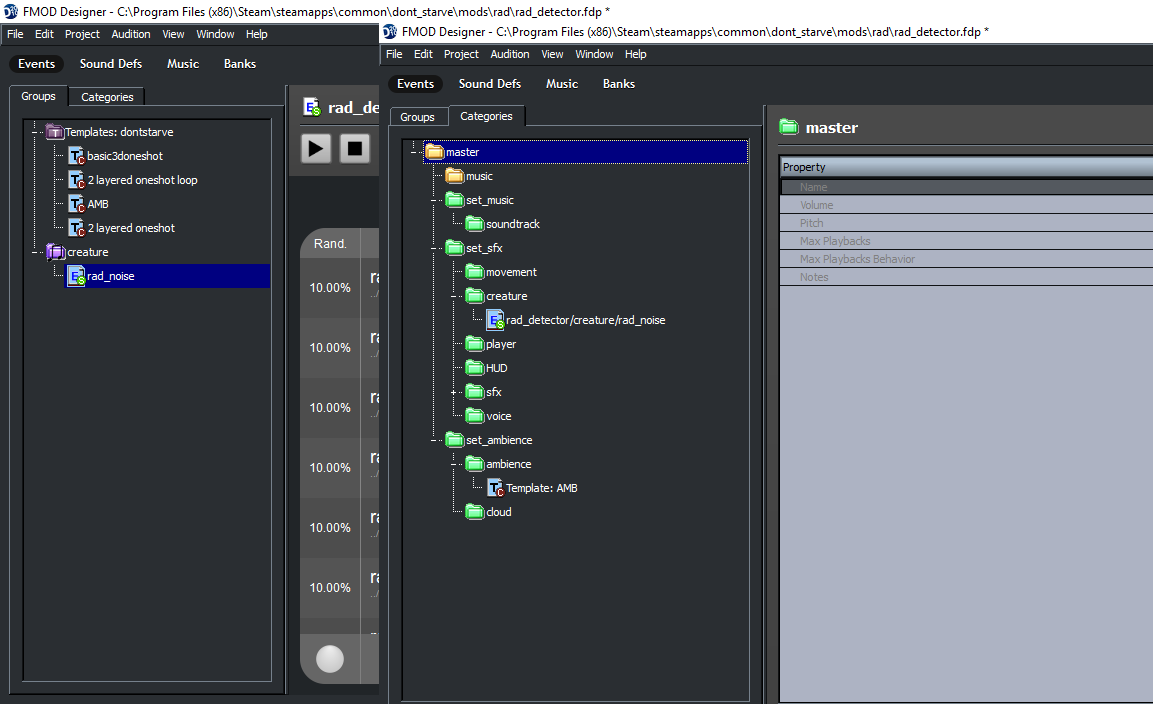This screenshot has width=1153, height=704.
Task: Switch to the Banks view in front window
Action: point(618,84)
